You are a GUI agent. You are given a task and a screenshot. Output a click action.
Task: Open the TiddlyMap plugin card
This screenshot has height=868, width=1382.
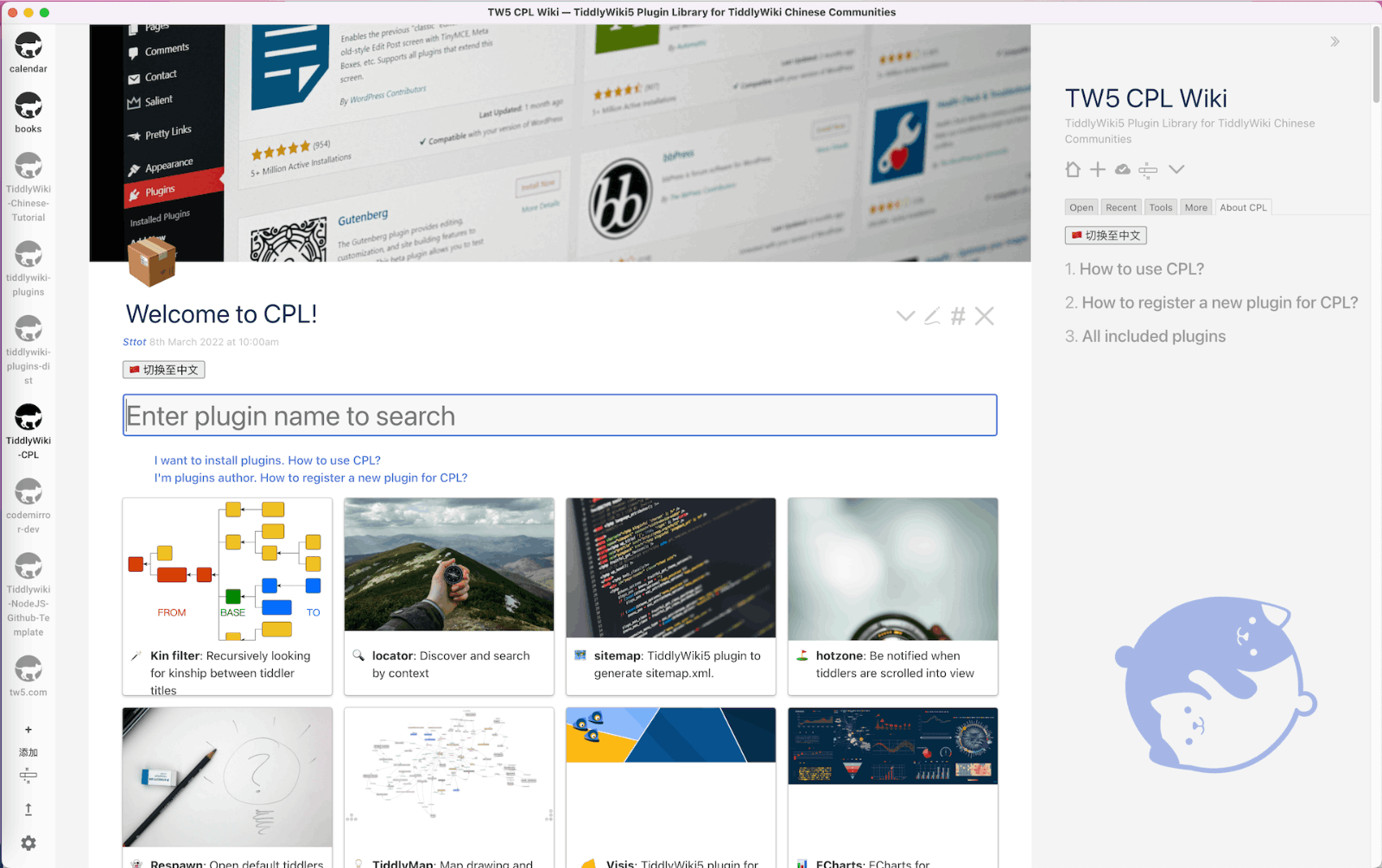(449, 788)
